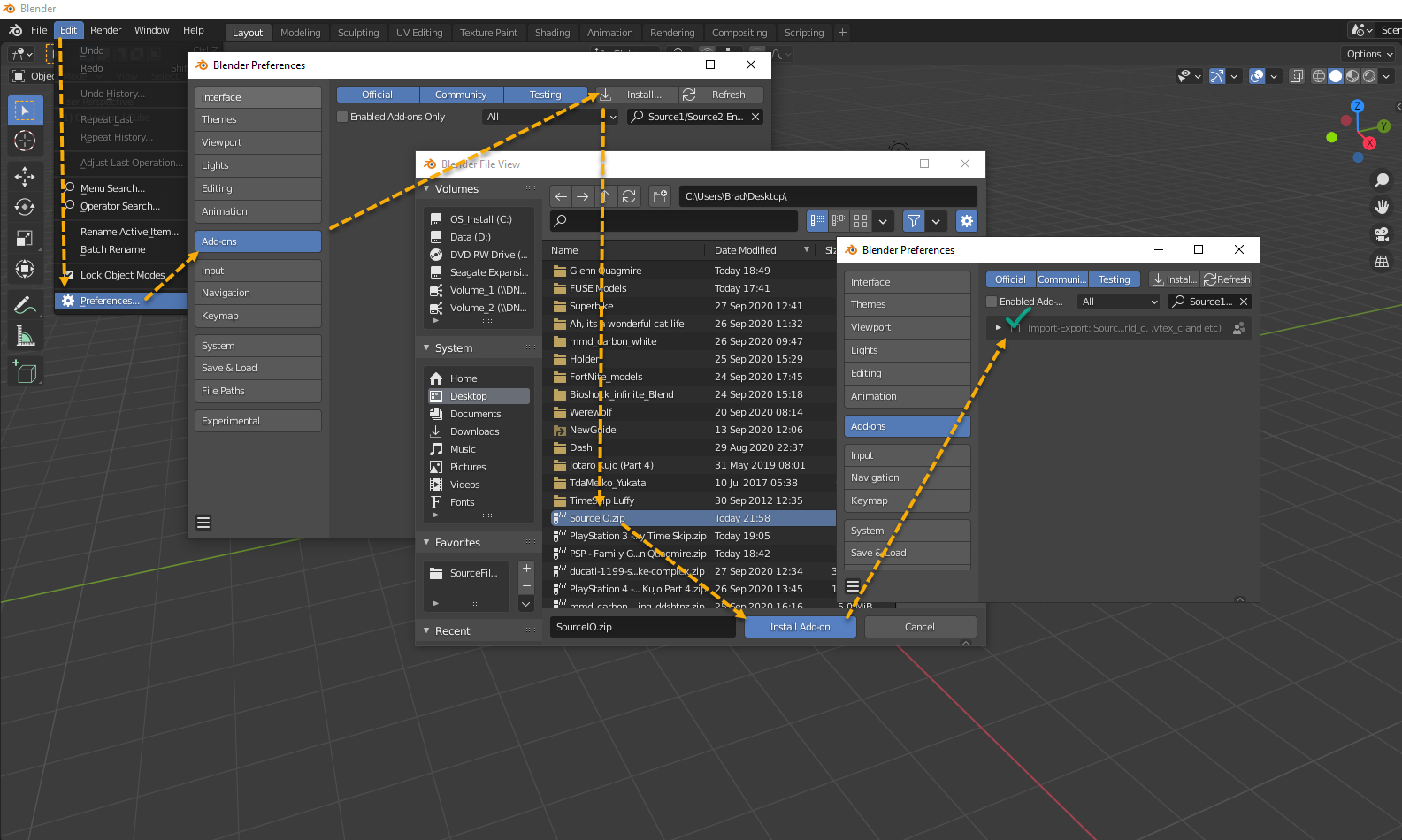
Task: Switch File View to thumbnail display
Action: [x=860, y=221]
